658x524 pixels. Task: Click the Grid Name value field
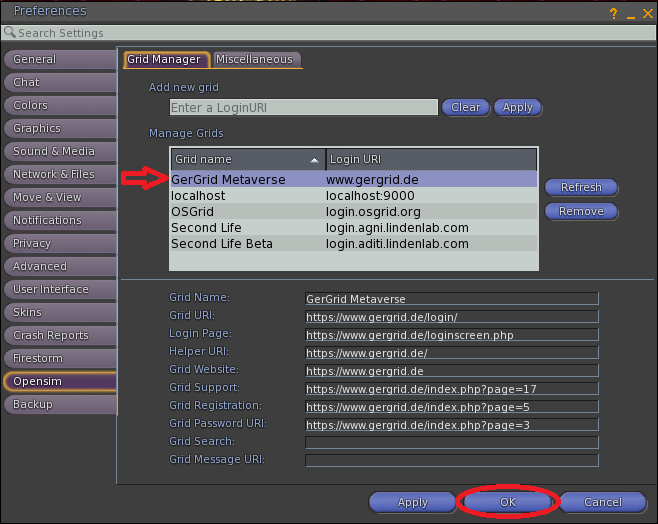point(452,299)
